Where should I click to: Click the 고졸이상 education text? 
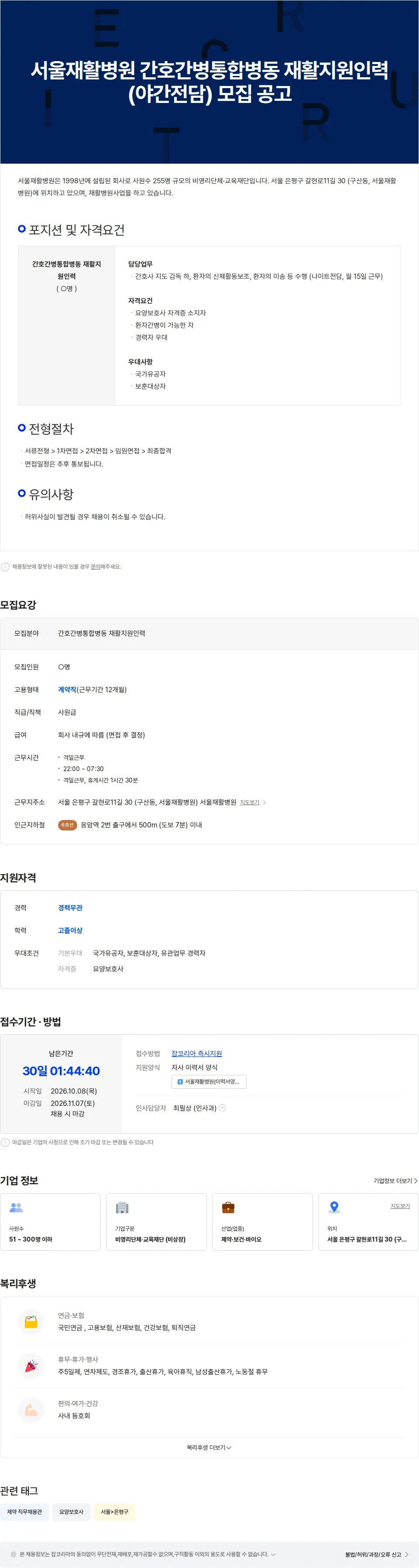[x=70, y=930]
